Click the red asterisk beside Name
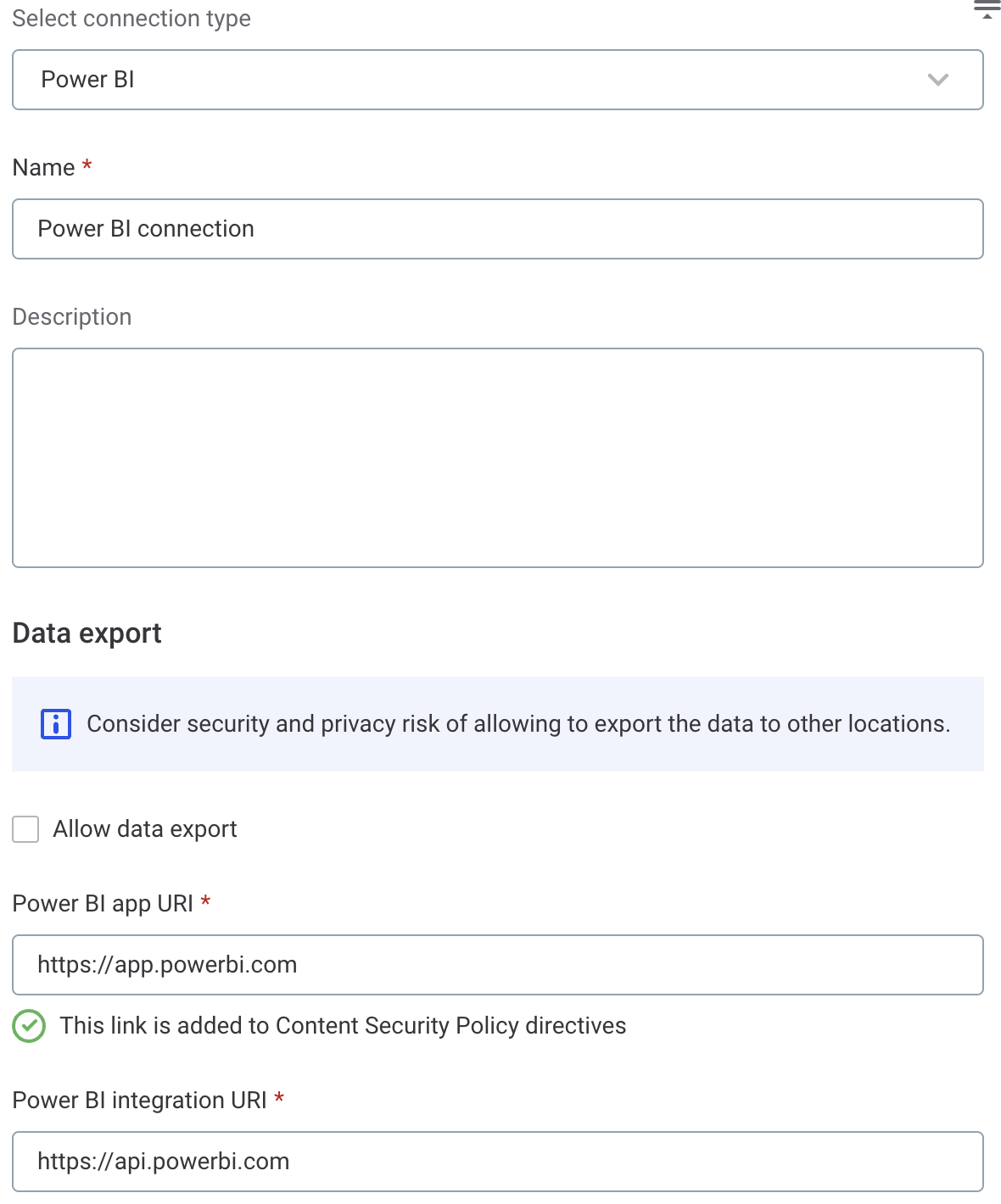Viewport: 1001px width, 1204px height. [x=87, y=165]
